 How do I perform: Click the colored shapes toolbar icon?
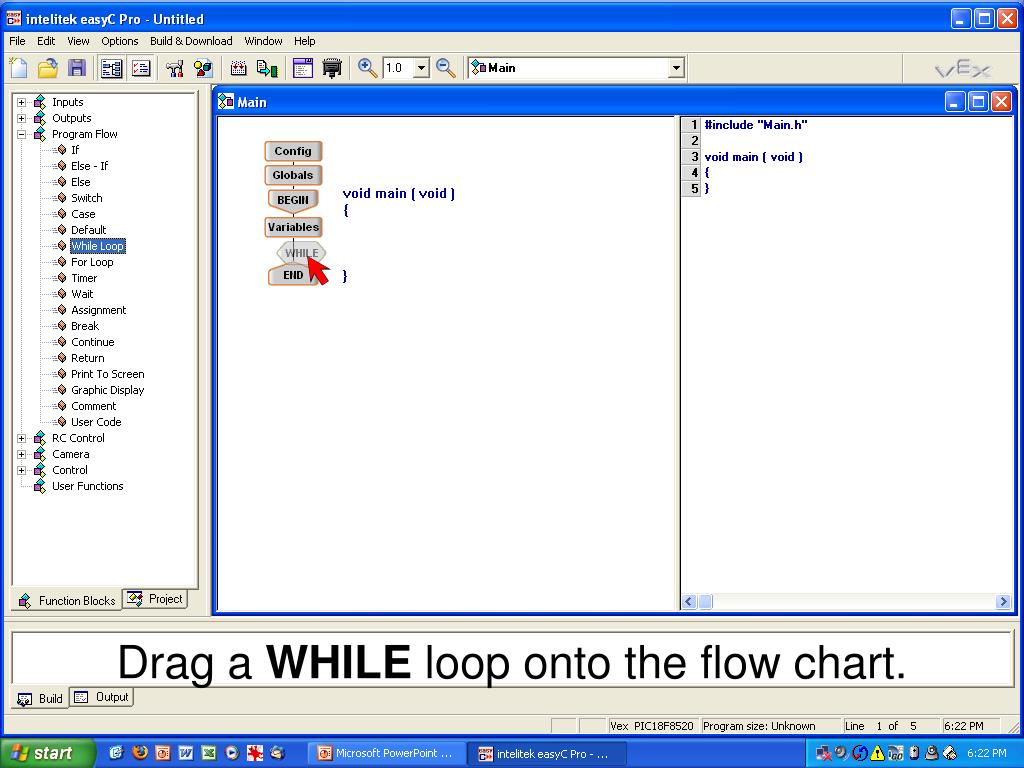204,67
